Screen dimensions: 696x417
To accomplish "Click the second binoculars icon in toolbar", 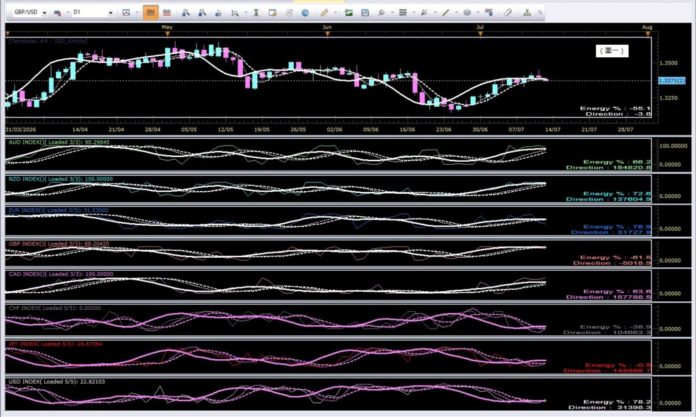I will (x=202, y=13).
